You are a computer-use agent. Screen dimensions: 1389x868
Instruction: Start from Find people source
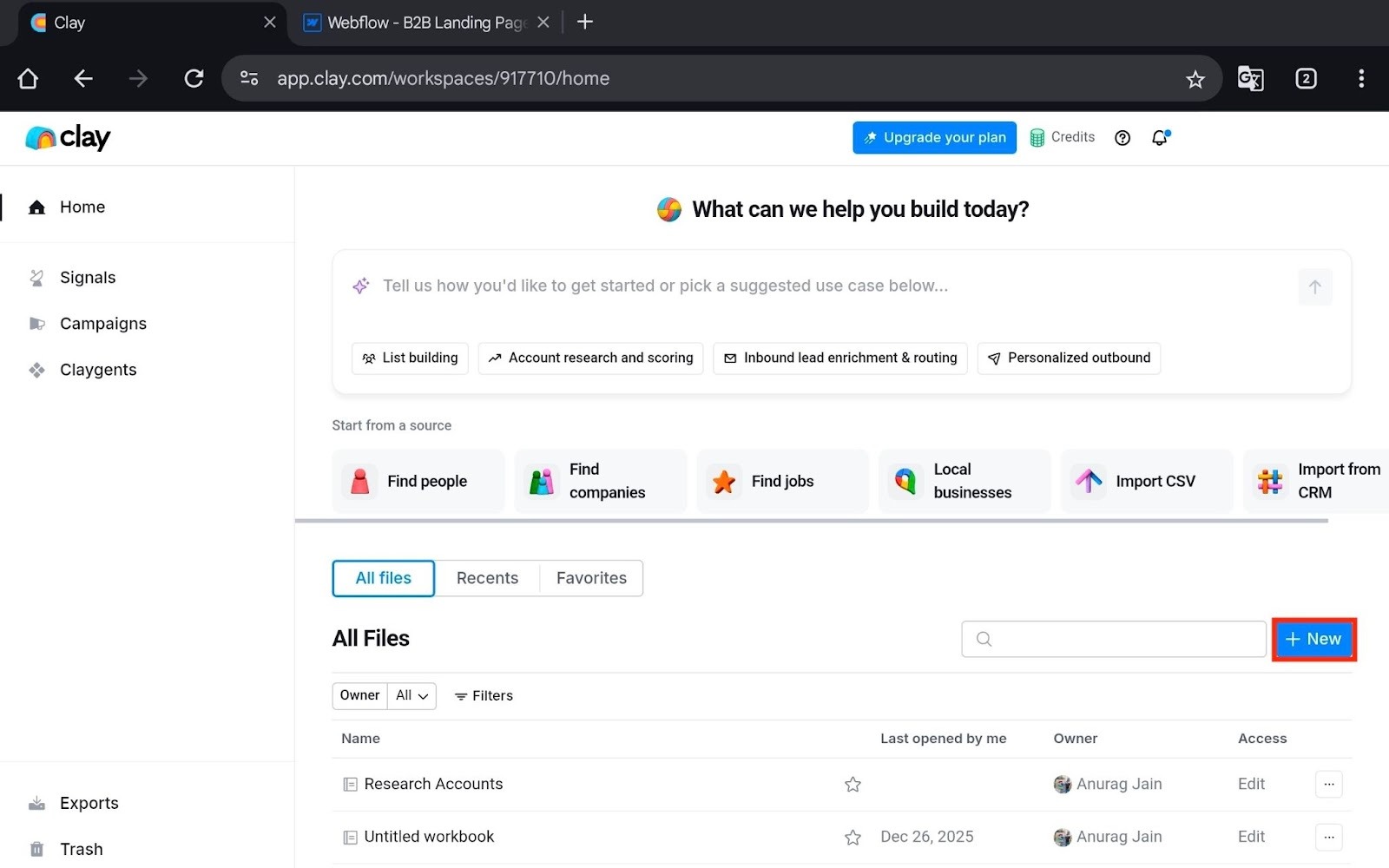418,481
